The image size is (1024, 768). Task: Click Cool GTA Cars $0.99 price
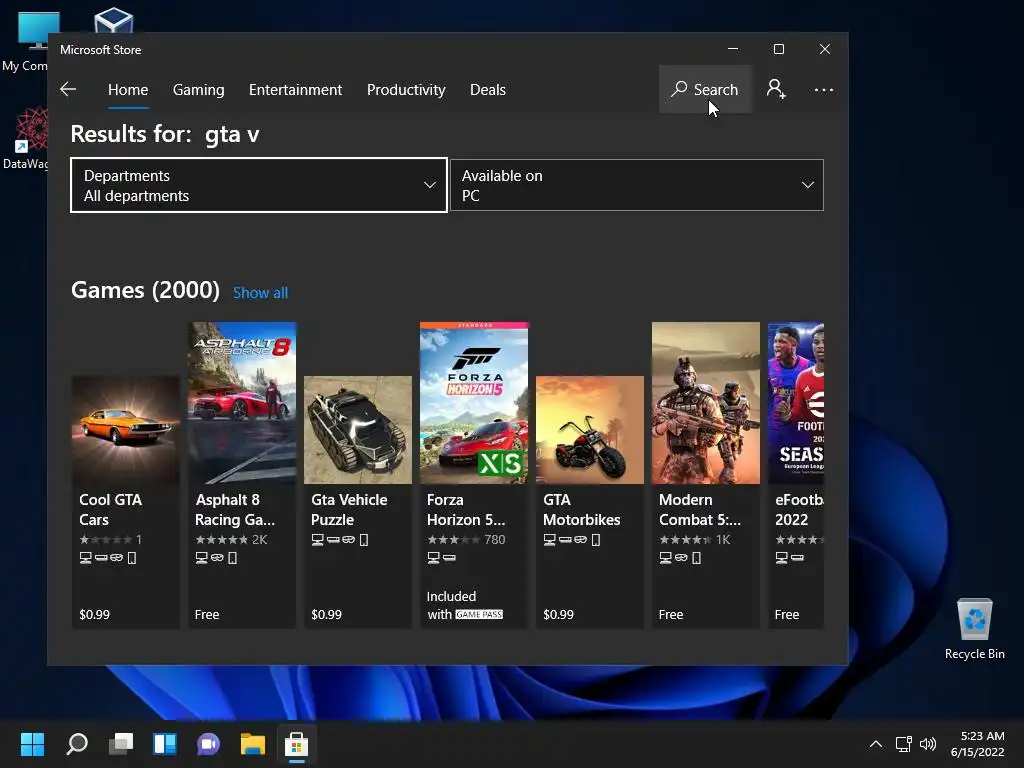(x=95, y=615)
